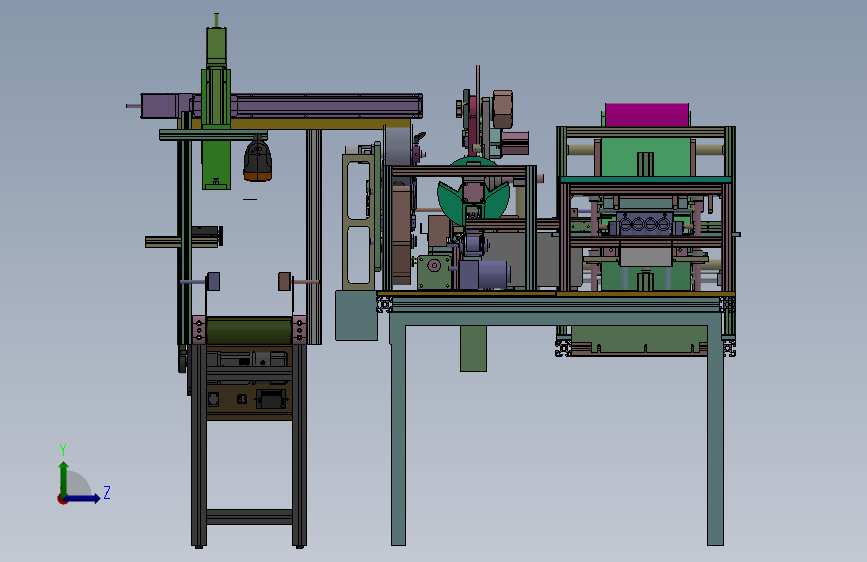Select the dark part with four circular holes

click(645, 225)
